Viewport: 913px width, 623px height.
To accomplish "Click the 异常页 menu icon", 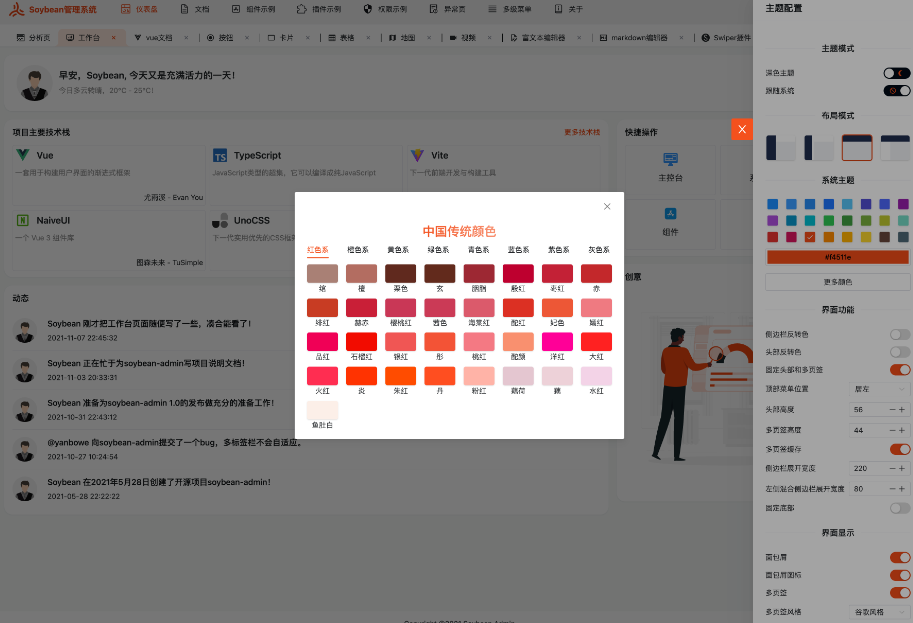I will tap(433, 9).
